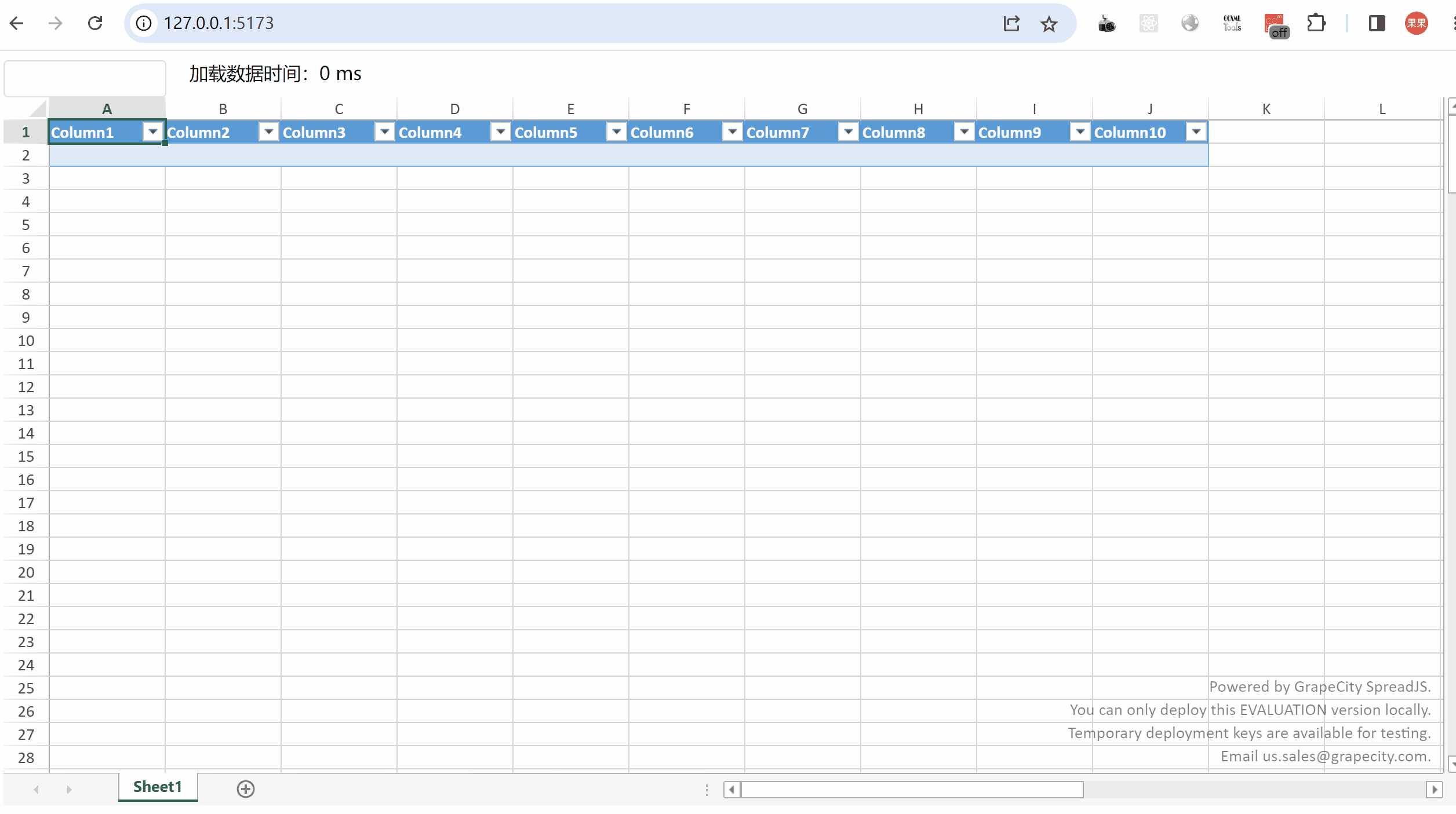Select column D header

[455, 109]
